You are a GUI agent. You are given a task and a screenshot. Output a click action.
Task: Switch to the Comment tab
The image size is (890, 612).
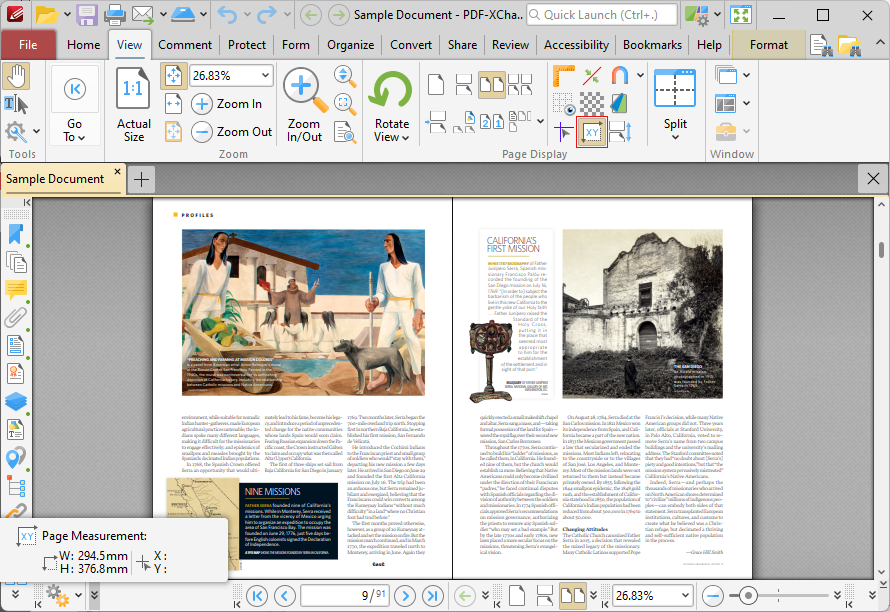coord(185,45)
